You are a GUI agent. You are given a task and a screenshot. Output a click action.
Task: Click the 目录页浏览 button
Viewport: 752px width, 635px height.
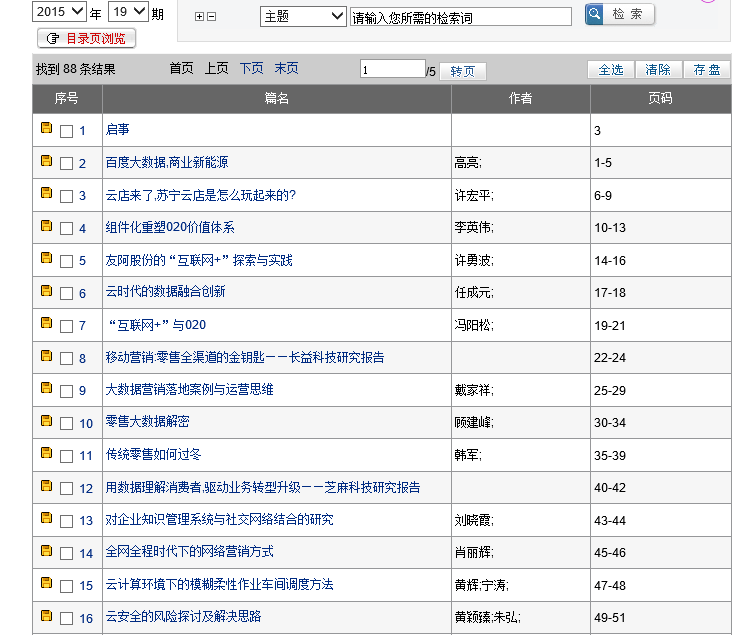tap(86, 38)
